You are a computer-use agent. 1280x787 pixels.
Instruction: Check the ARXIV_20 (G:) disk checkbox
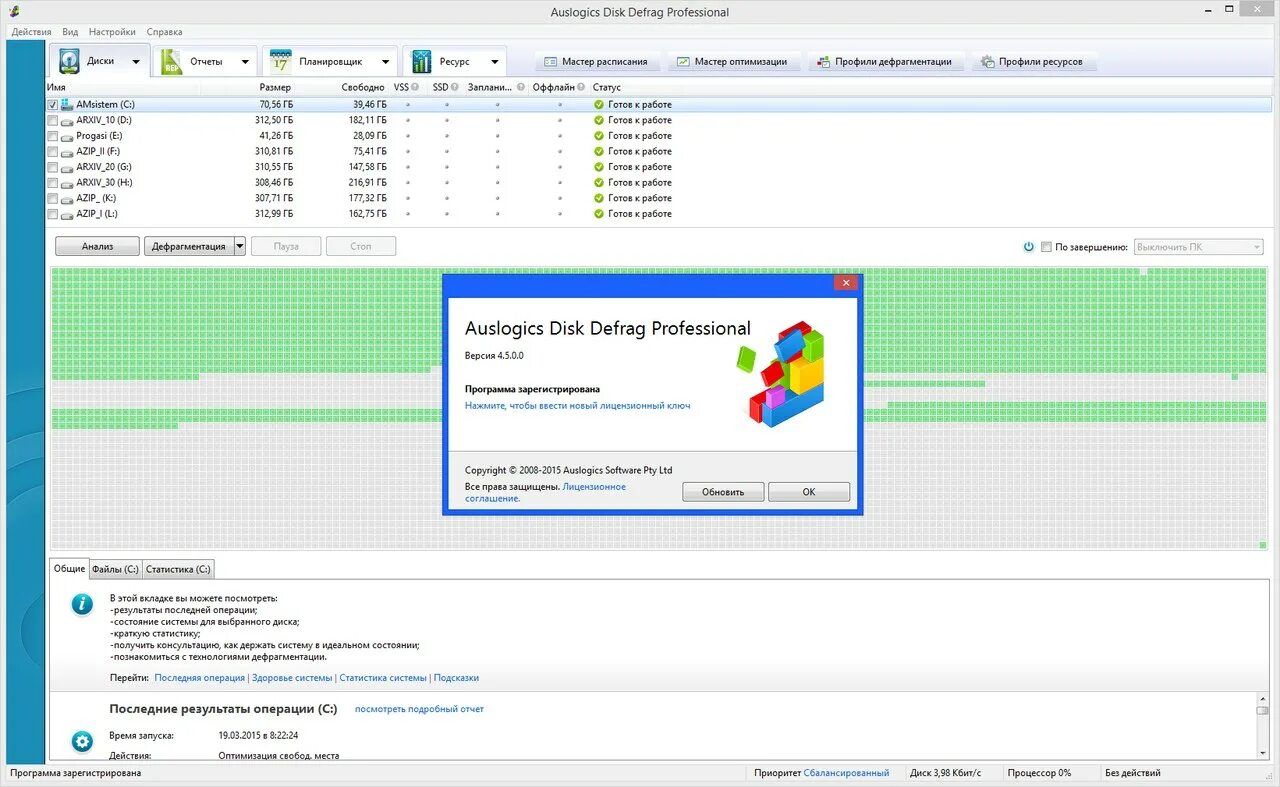(x=53, y=167)
